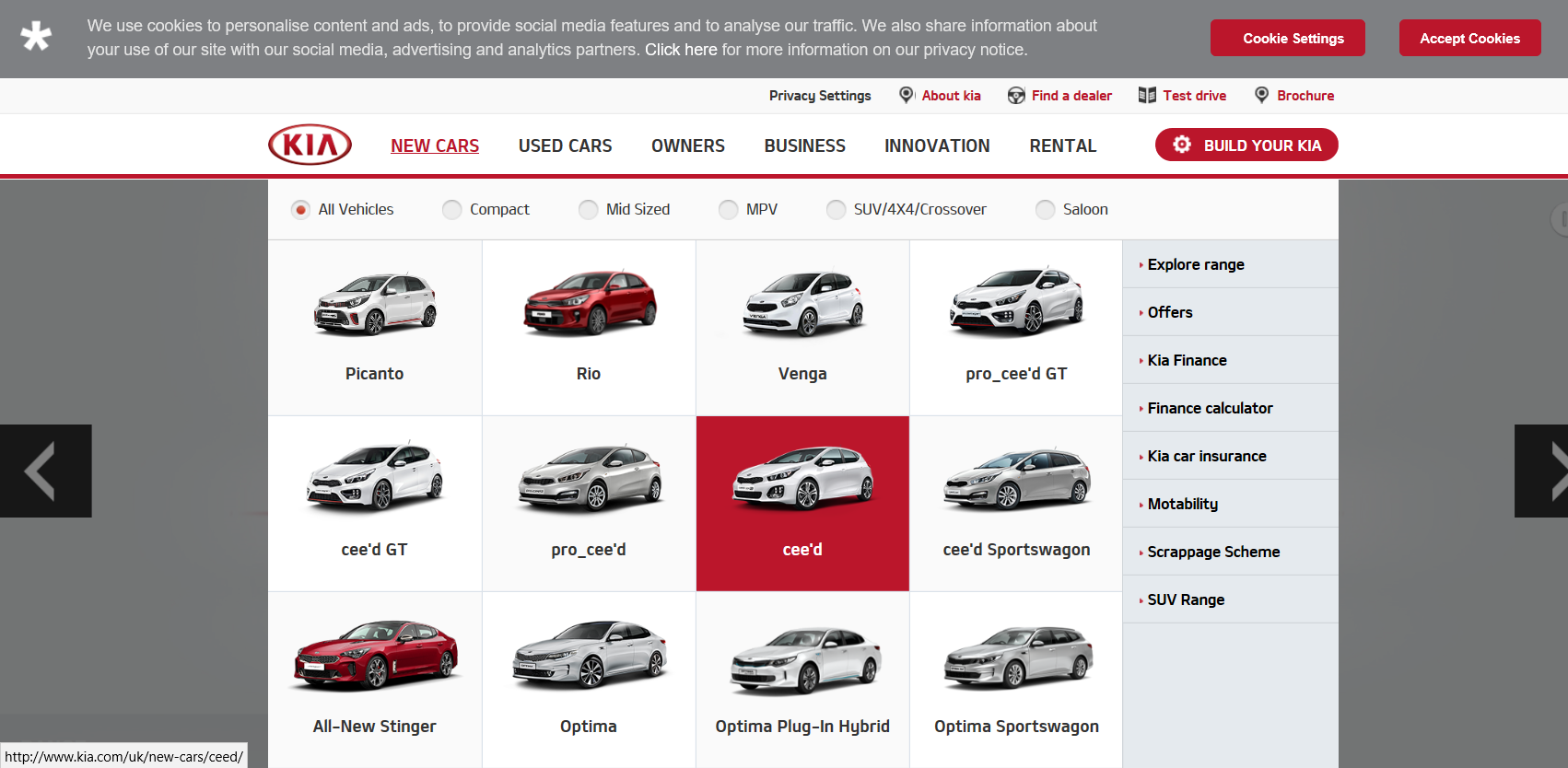The image size is (1568, 768).
Task: Click the BUILD YOUR KIA button
Action: 1246,145
